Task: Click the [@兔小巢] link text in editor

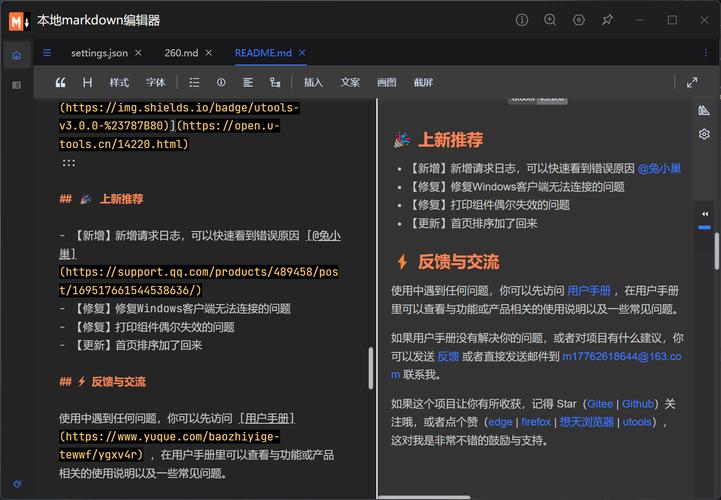Action: (200, 245)
